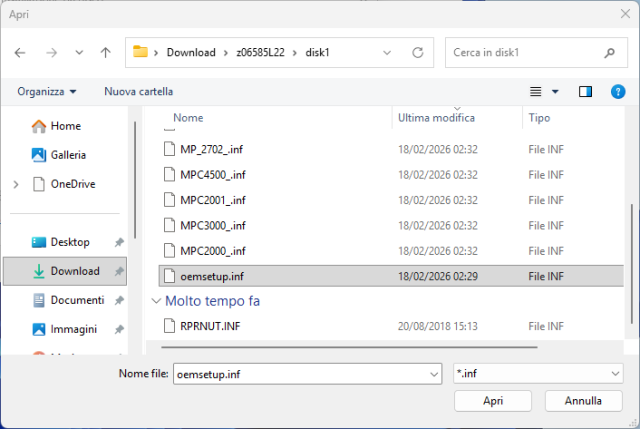Unpin Desktop using its pin icon
Image resolution: width=640 pixels, height=429 pixels.
[x=119, y=242]
